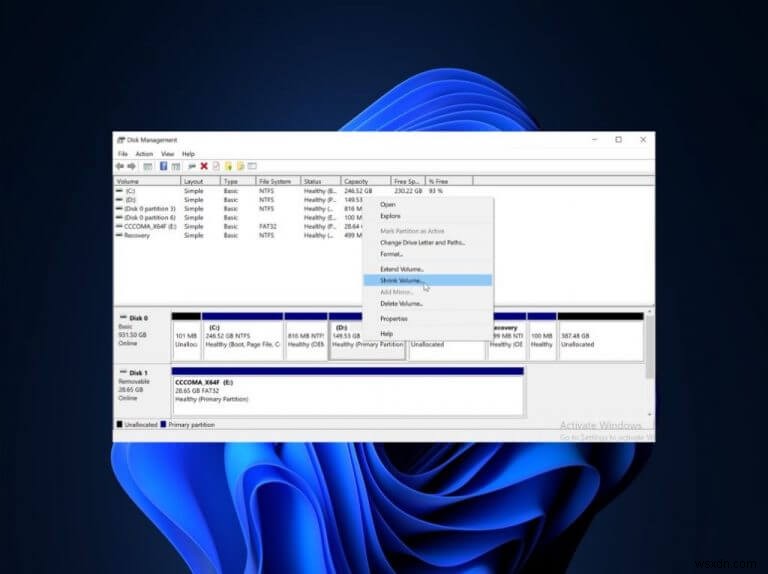Sort by the File System column header
This screenshot has width=768, height=574.
click(278, 181)
